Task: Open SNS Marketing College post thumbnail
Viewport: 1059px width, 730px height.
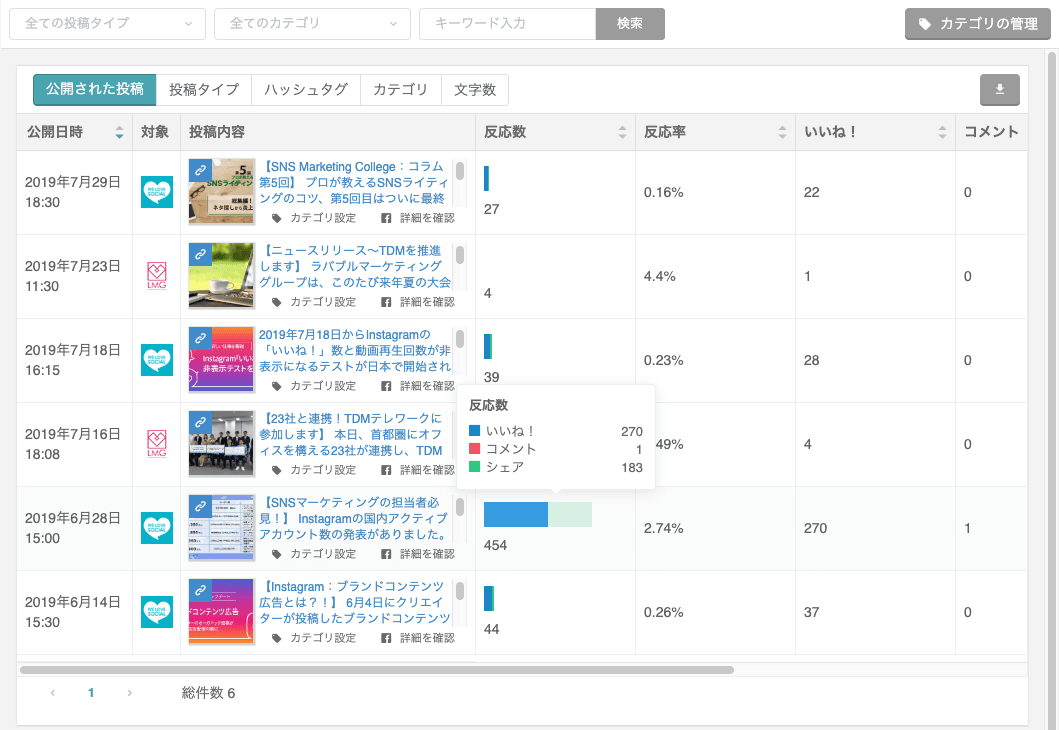Action: (x=222, y=192)
